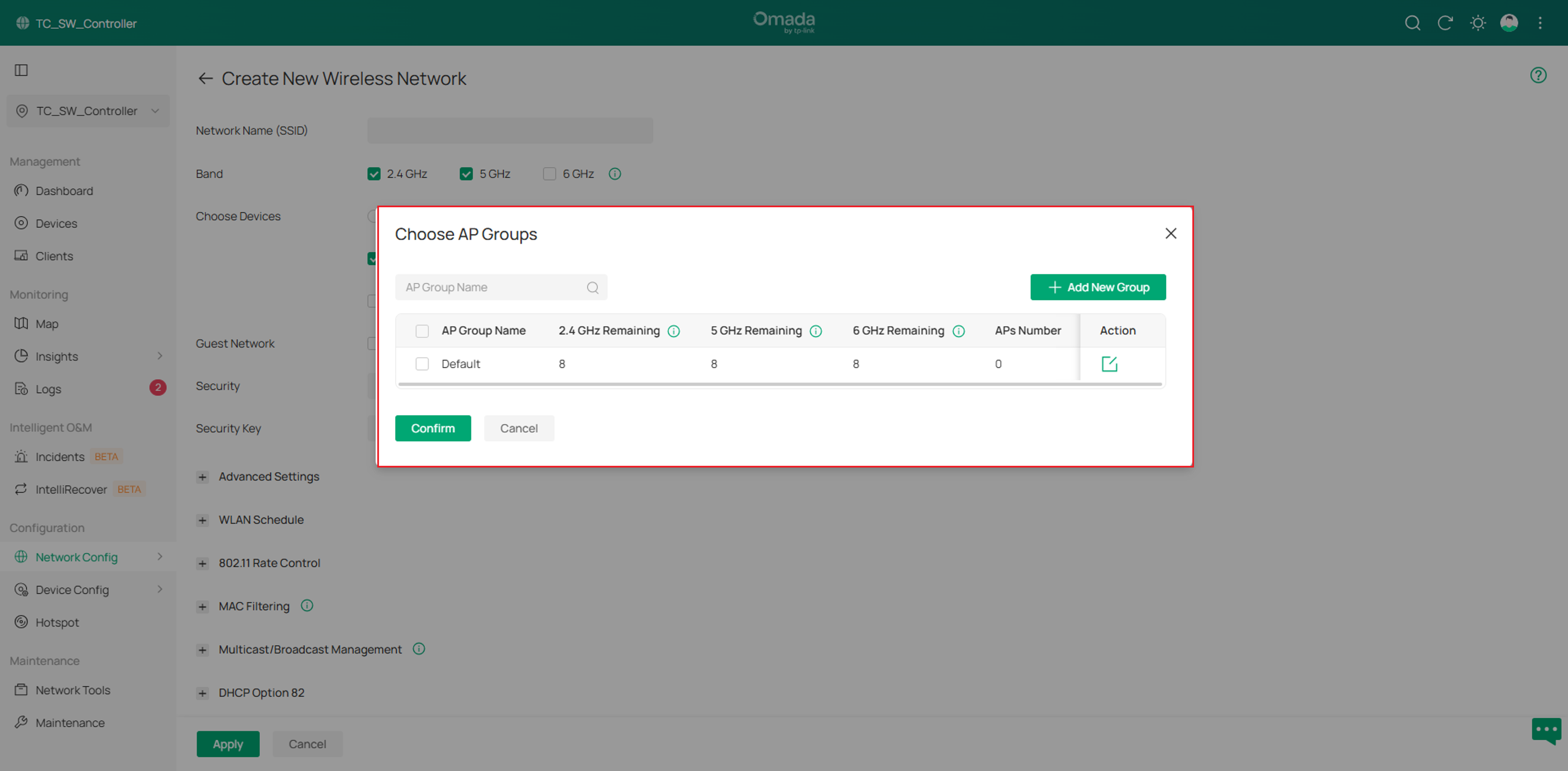Screen dimensions: 1568x771
Task: Click the info icon beside 6 GHz Remaining
Action: 958,331
